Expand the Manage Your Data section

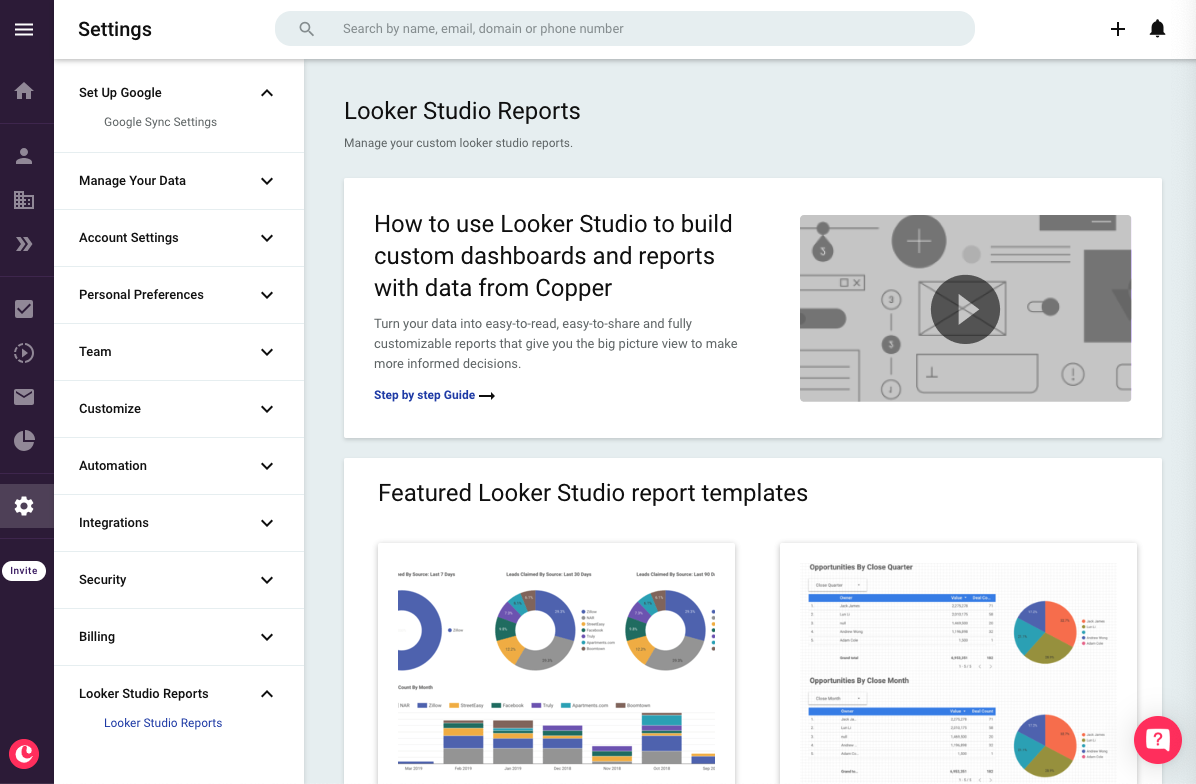179,181
